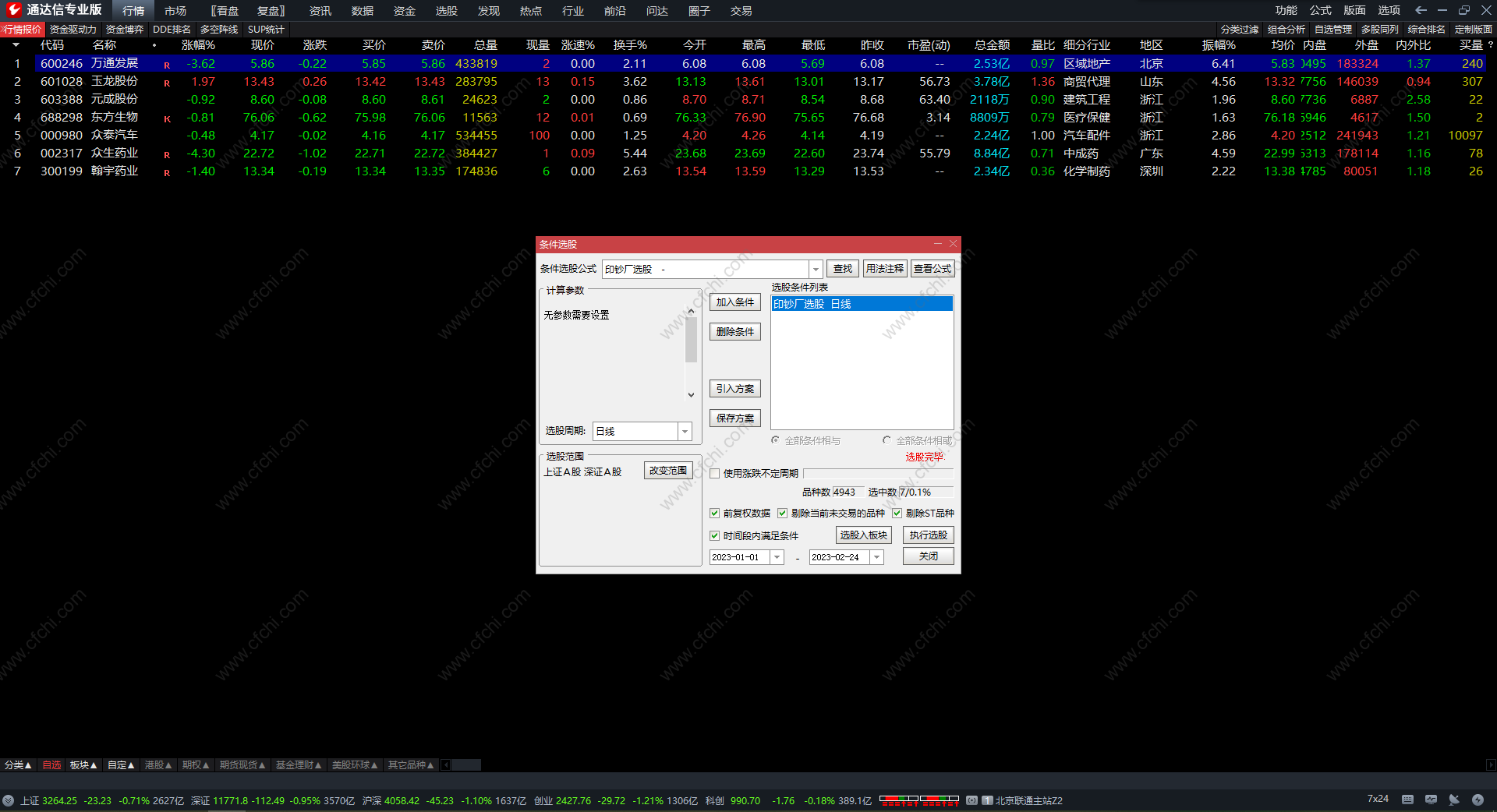Toggle 时间段内满足条件 checkbox
The height and width of the screenshot is (812, 1497).
click(x=715, y=535)
